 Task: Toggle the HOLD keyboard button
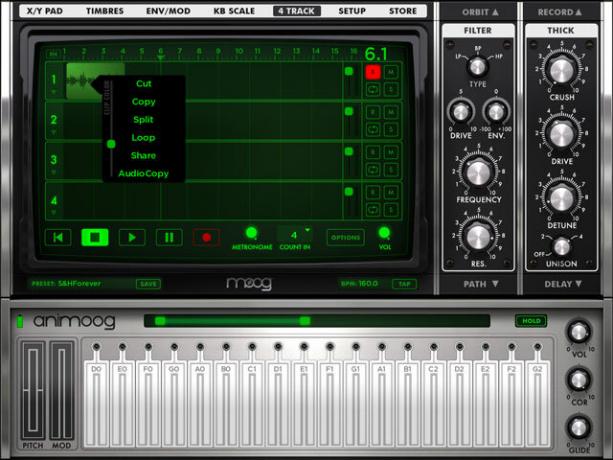[531, 321]
